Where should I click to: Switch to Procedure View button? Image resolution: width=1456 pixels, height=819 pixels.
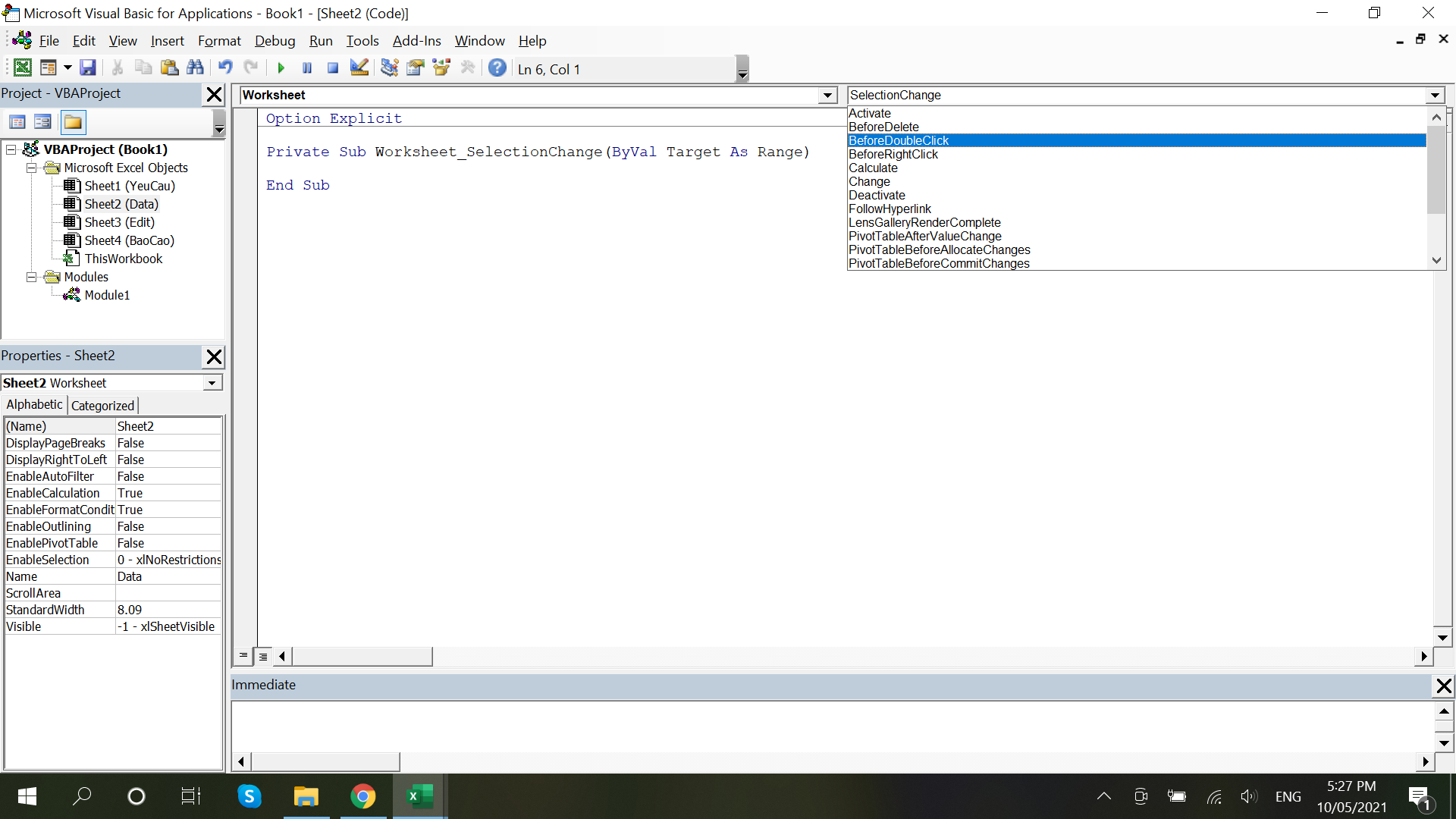coord(243,656)
